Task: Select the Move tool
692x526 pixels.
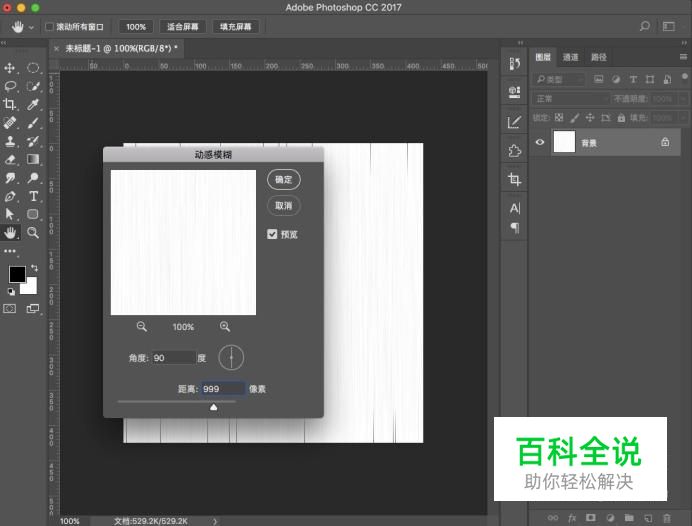Action: click(10, 68)
